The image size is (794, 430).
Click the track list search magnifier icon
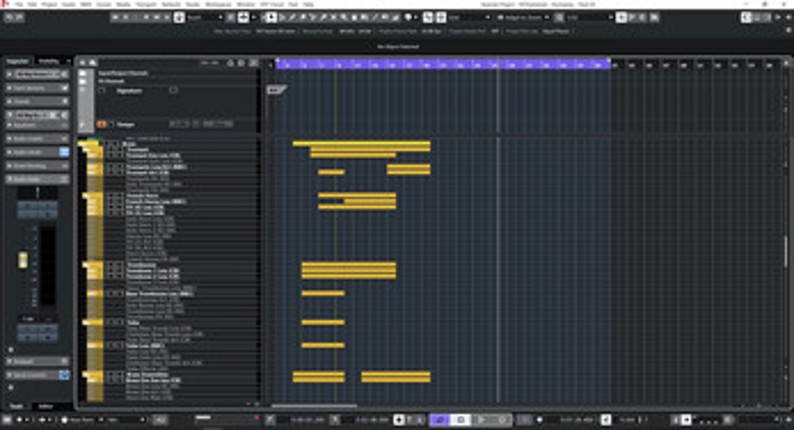230,63
